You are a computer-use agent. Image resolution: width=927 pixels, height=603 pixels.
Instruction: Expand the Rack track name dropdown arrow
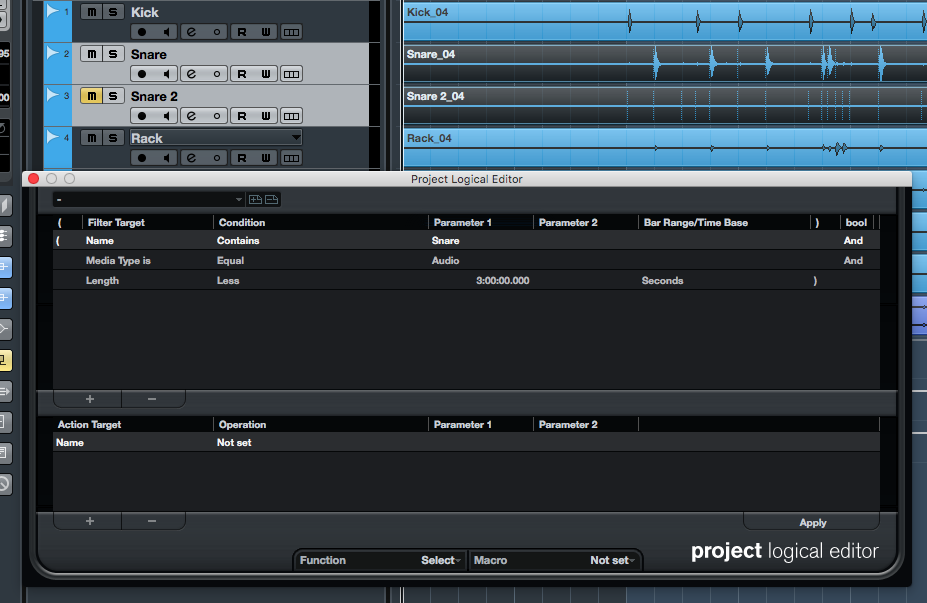pos(295,138)
